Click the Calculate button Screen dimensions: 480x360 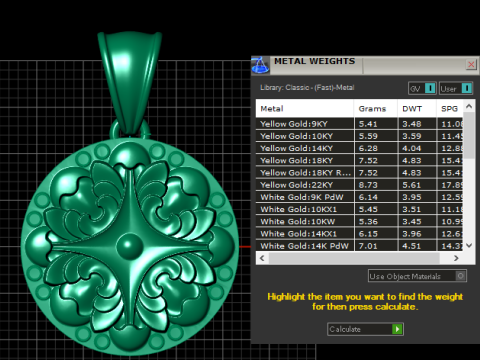[x=365, y=329]
